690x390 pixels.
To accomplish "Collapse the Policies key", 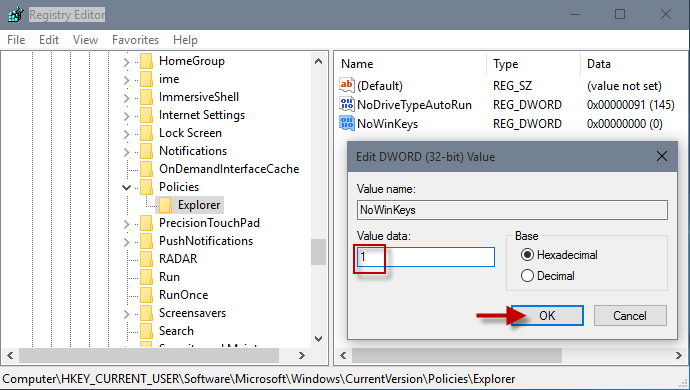I will [127, 188].
